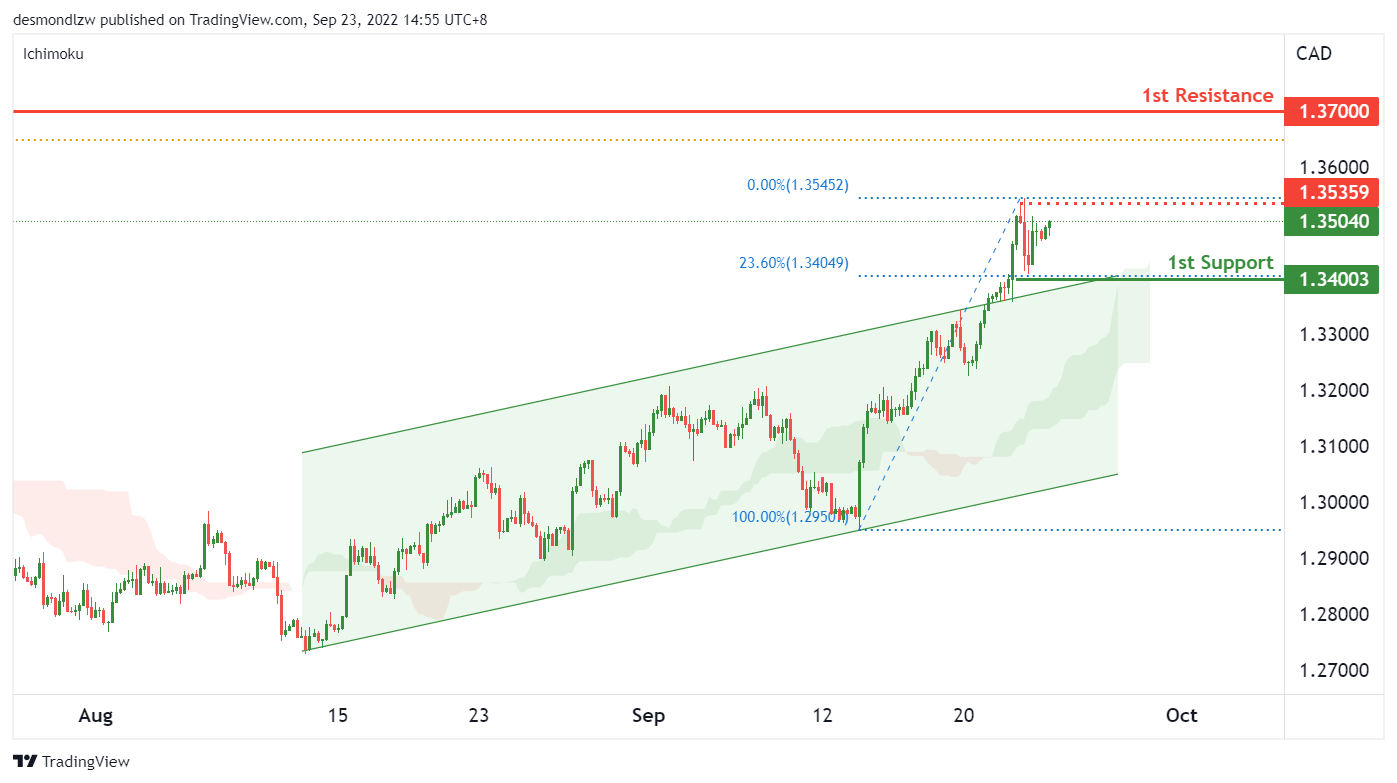Select the 1st Resistance text label
1397x783 pixels.
(1207, 96)
